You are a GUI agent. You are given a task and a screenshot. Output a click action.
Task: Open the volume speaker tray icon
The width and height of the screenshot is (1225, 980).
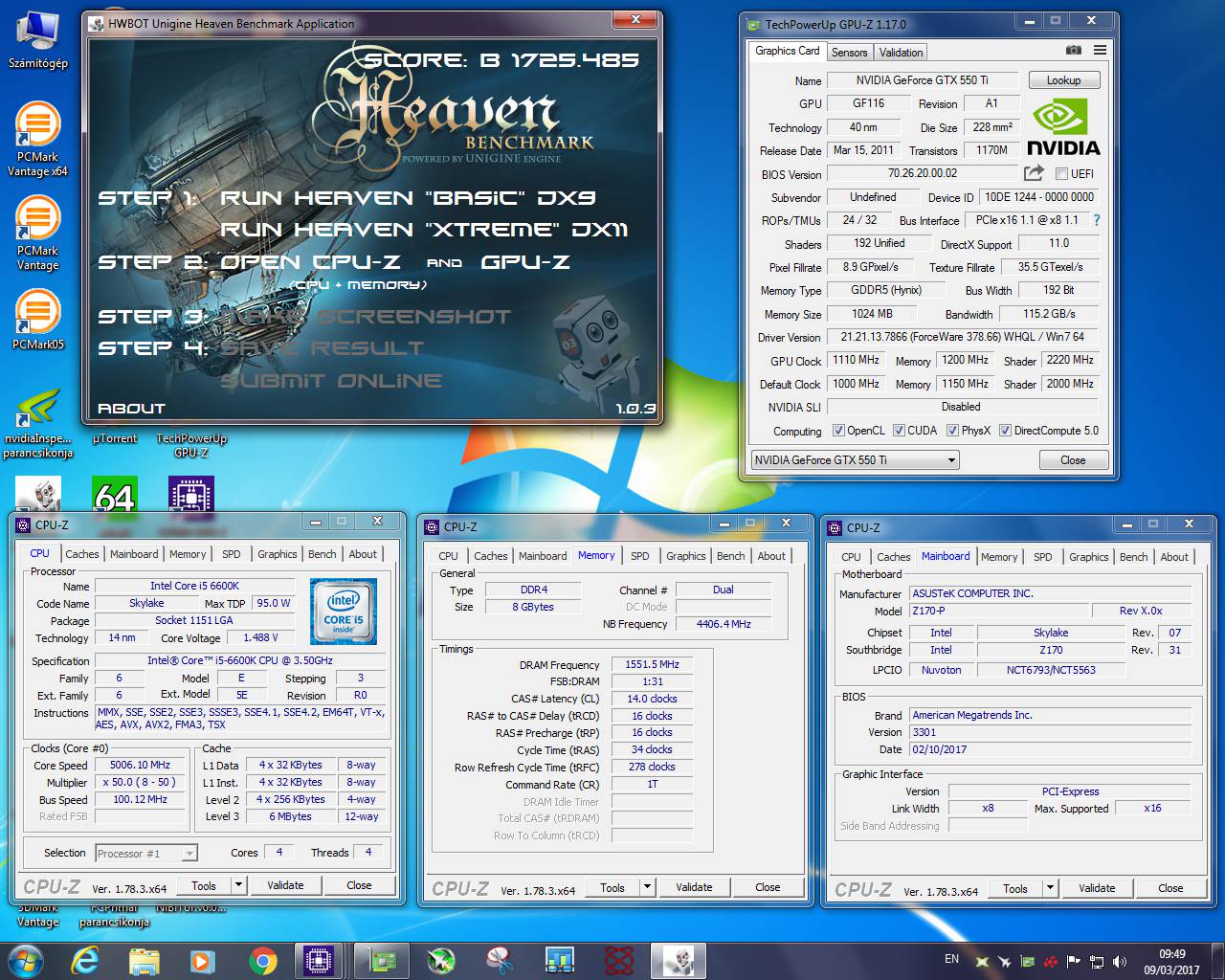click(1118, 961)
